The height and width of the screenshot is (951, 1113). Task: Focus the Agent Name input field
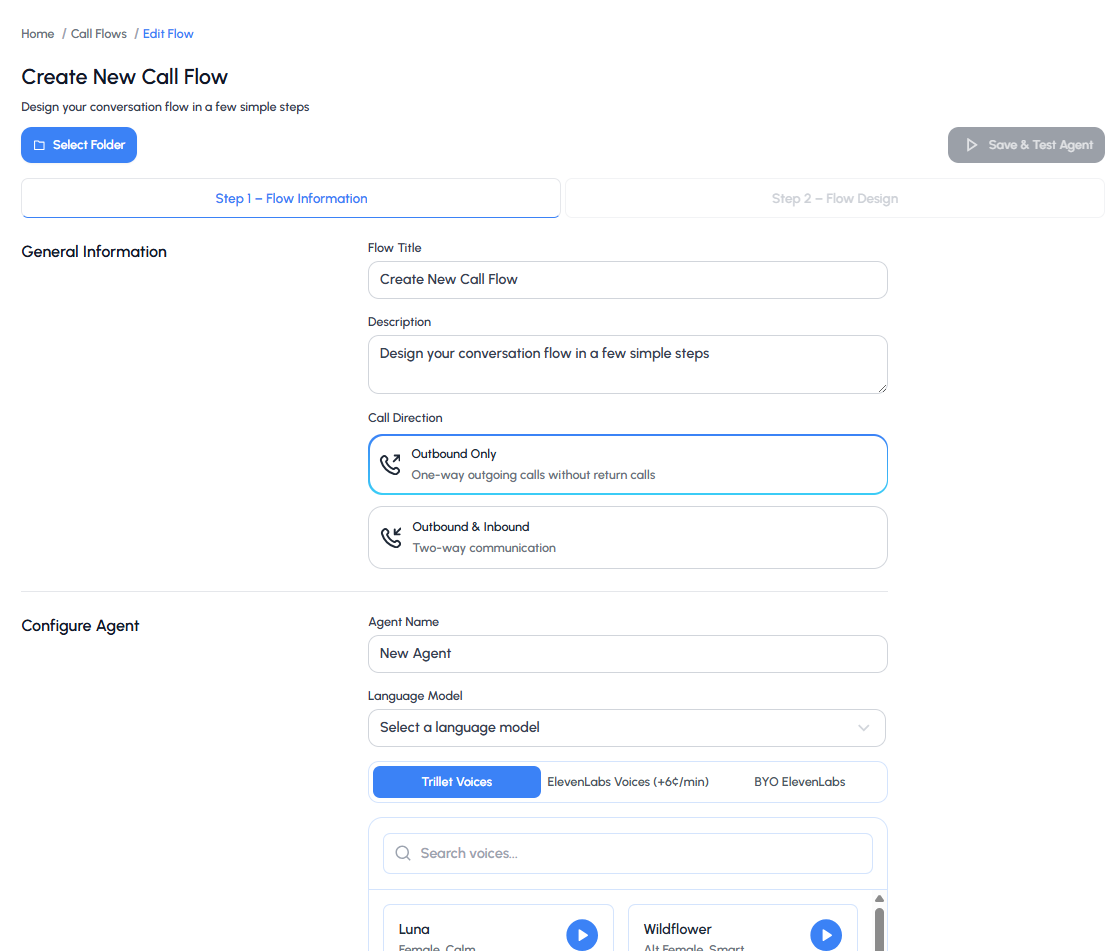(627, 654)
